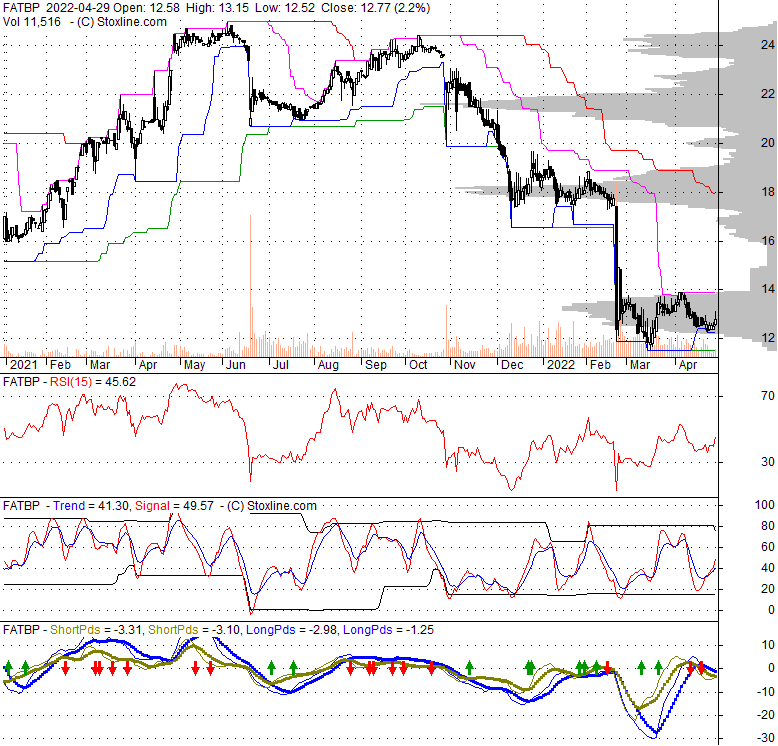
Task: Click the 'Feb' label after 2021
Action: [61, 365]
